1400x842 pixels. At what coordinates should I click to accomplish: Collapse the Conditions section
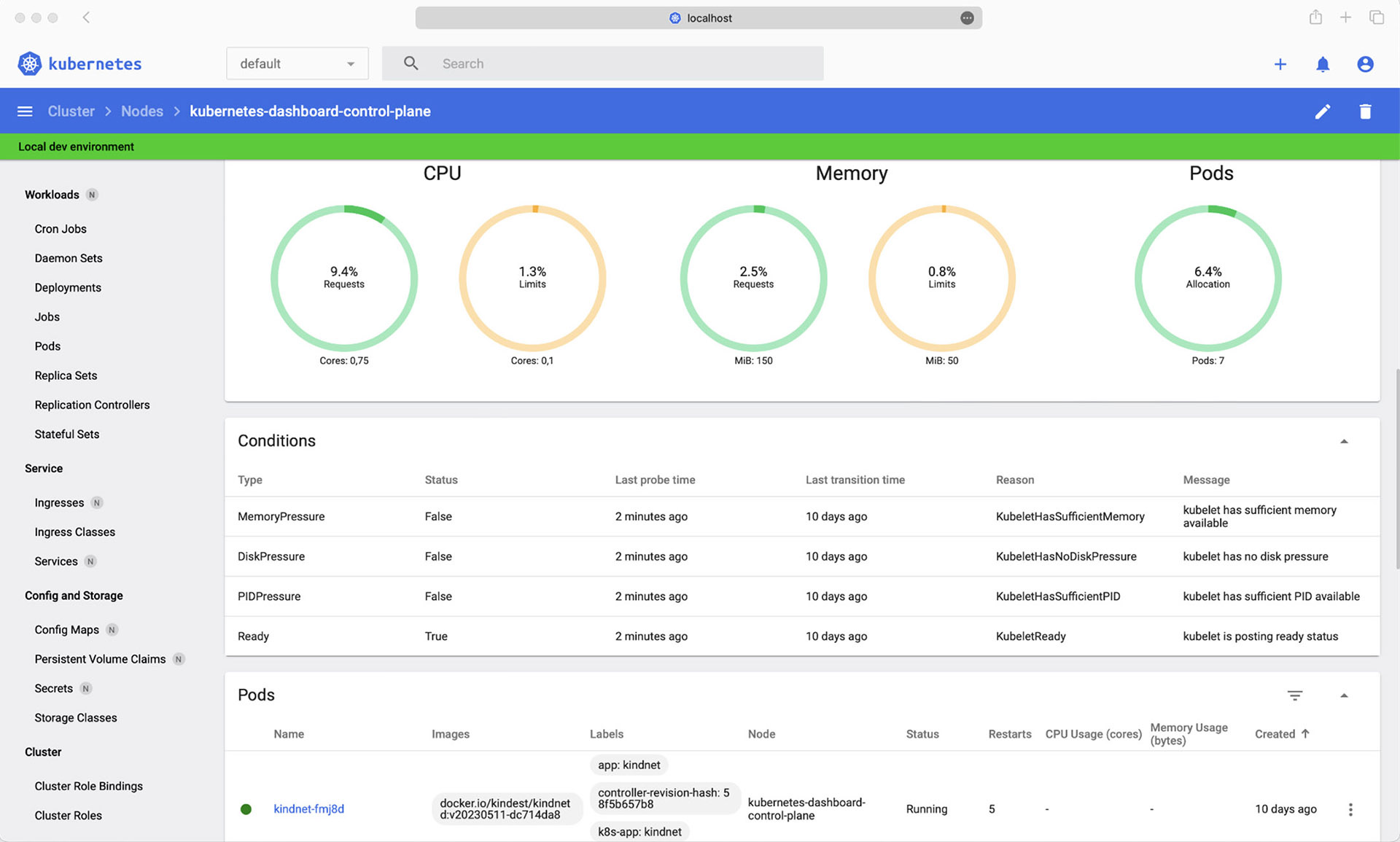pos(1344,441)
